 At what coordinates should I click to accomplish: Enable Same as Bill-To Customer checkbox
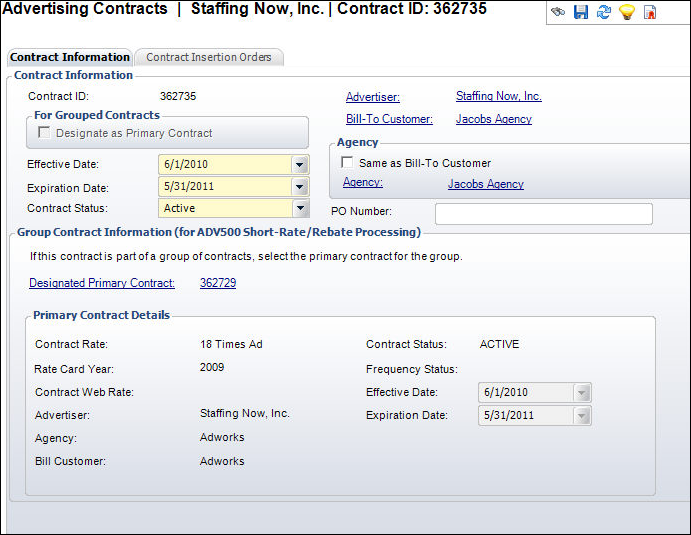click(x=347, y=163)
